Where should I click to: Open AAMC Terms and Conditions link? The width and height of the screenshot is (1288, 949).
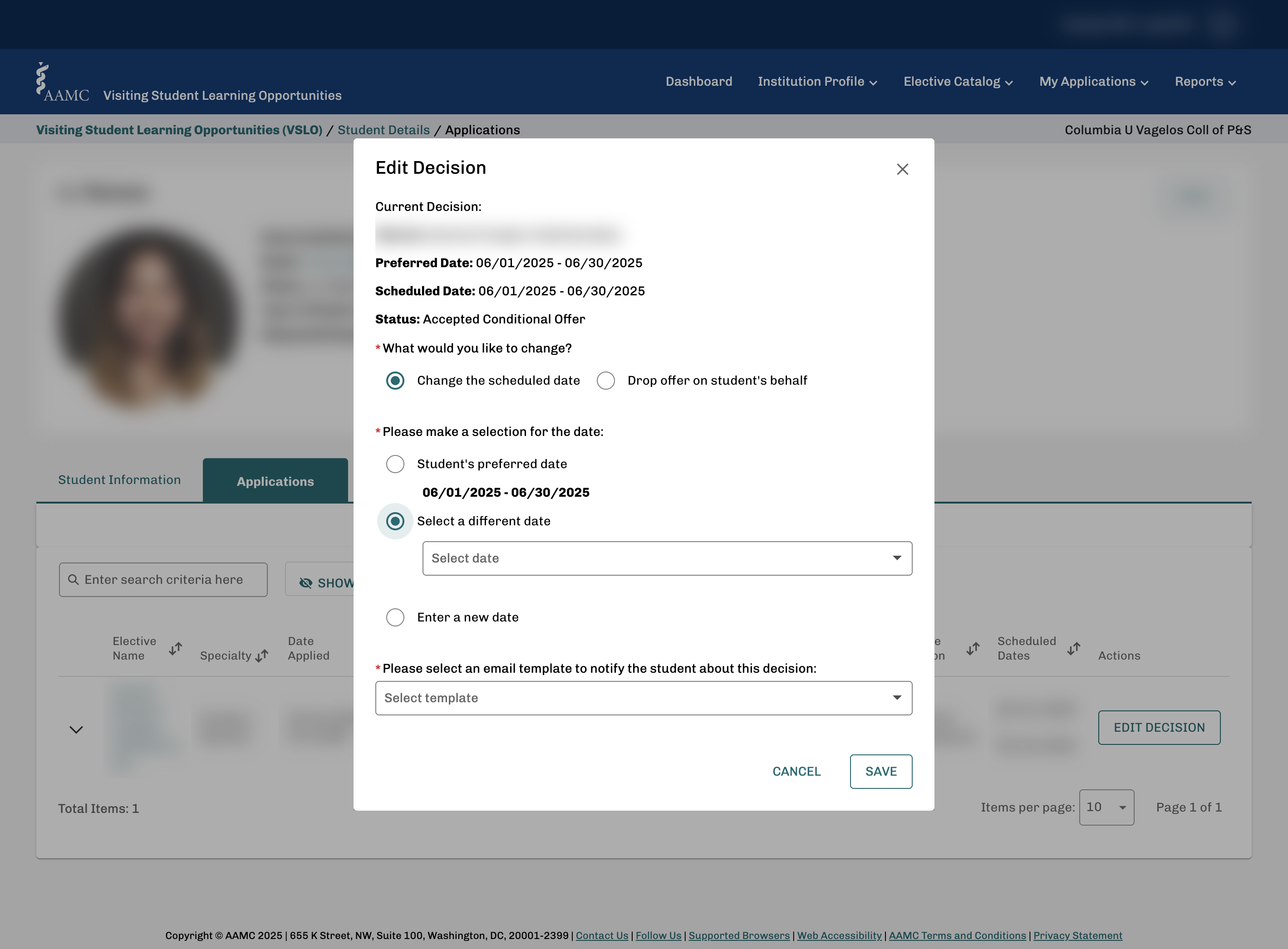click(957, 935)
